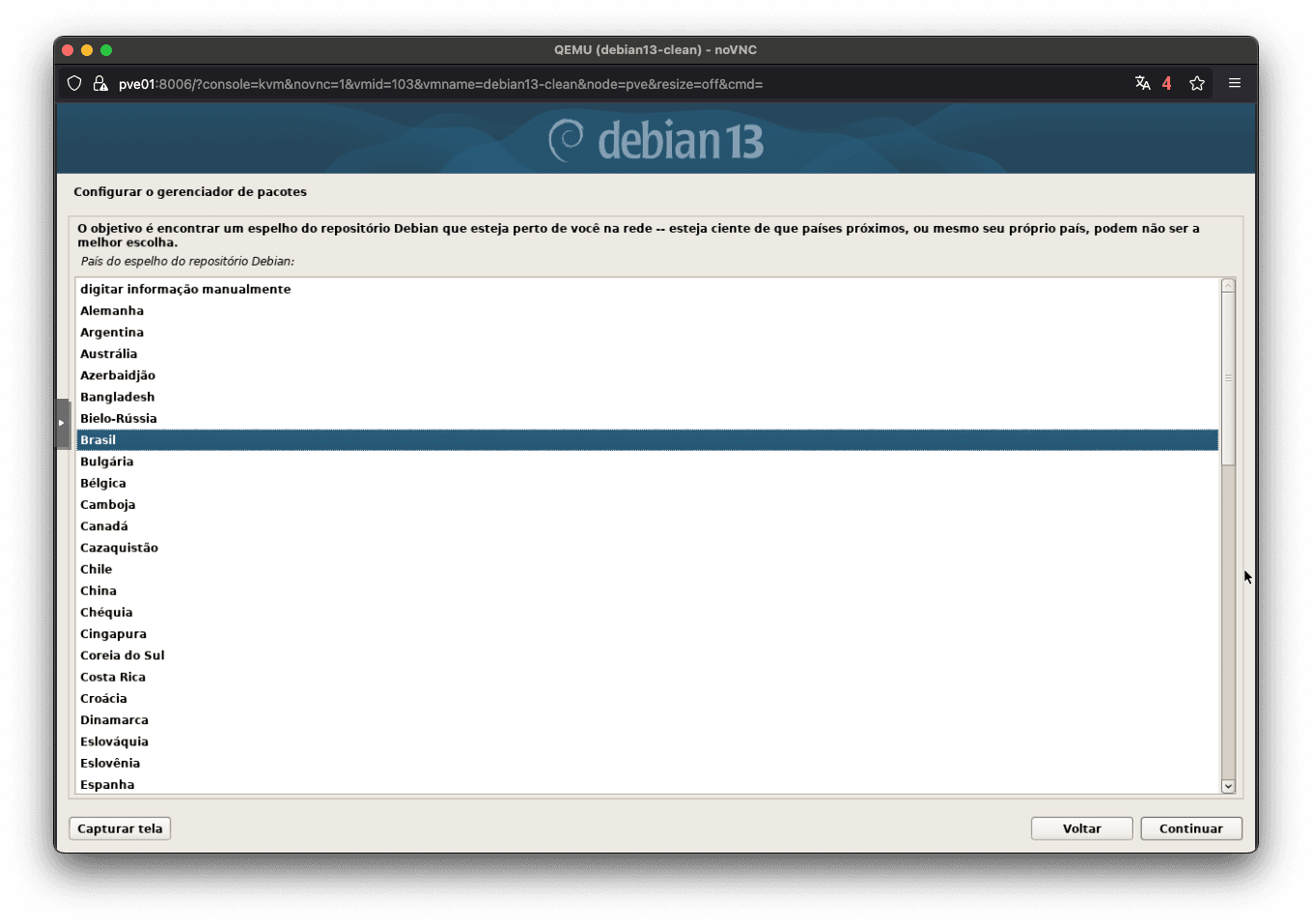Viewport: 1312px width, 924px height.
Task: Select Espanha in the country list
Action: coord(647,784)
